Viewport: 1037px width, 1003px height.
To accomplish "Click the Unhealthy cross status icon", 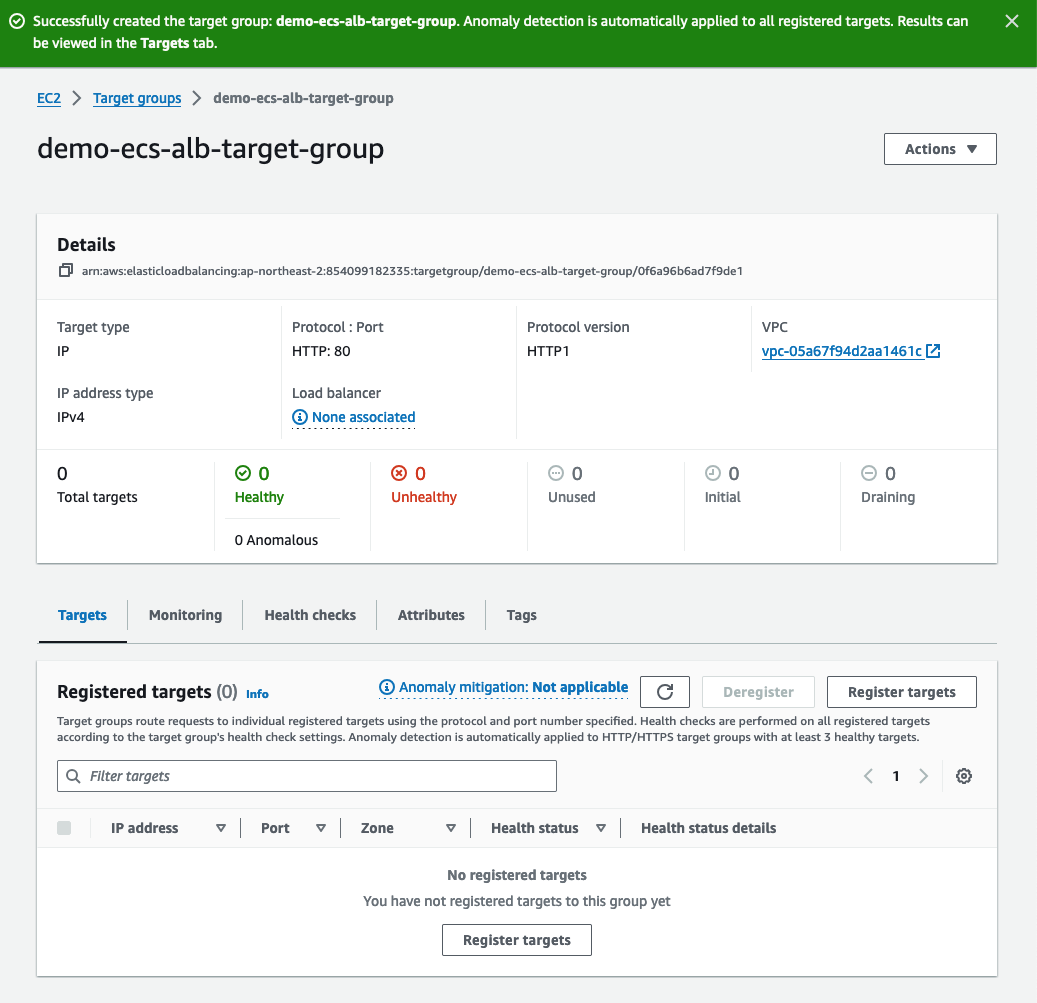I will pyautogui.click(x=399, y=473).
